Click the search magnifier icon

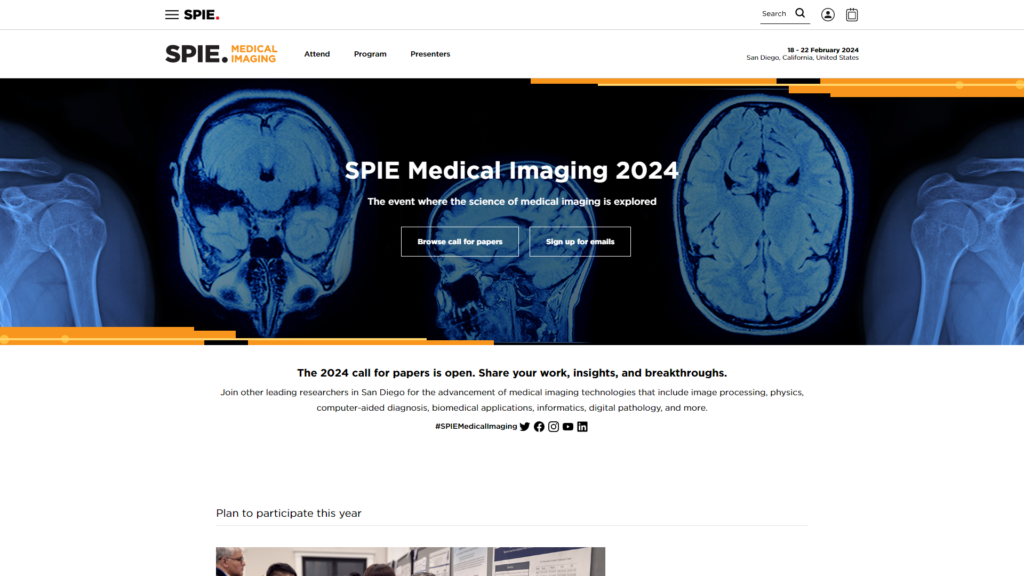[800, 13]
